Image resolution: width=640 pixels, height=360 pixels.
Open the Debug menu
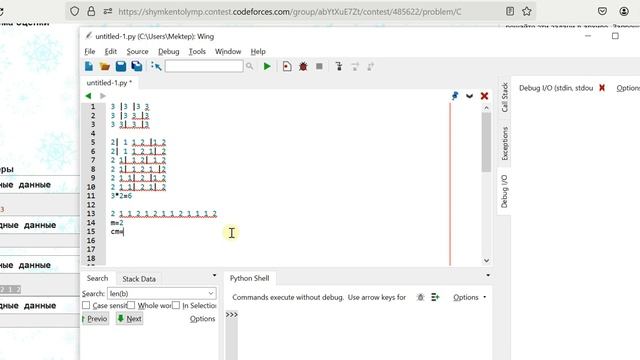169,51
